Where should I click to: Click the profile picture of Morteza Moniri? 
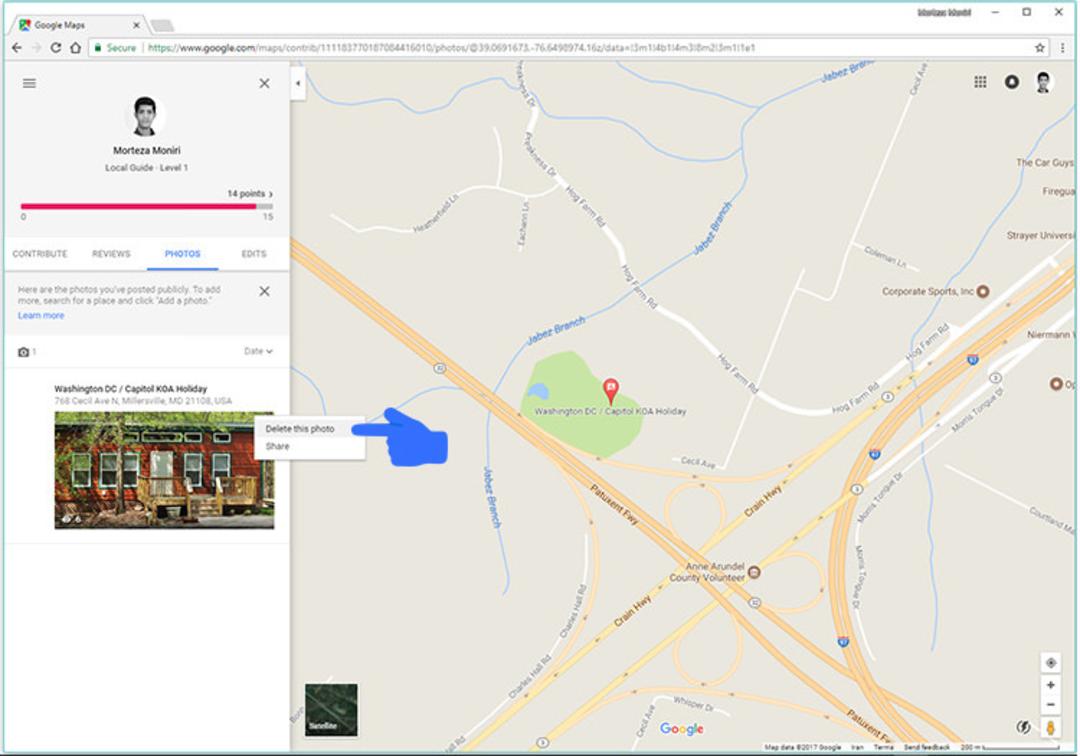tap(145, 116)
